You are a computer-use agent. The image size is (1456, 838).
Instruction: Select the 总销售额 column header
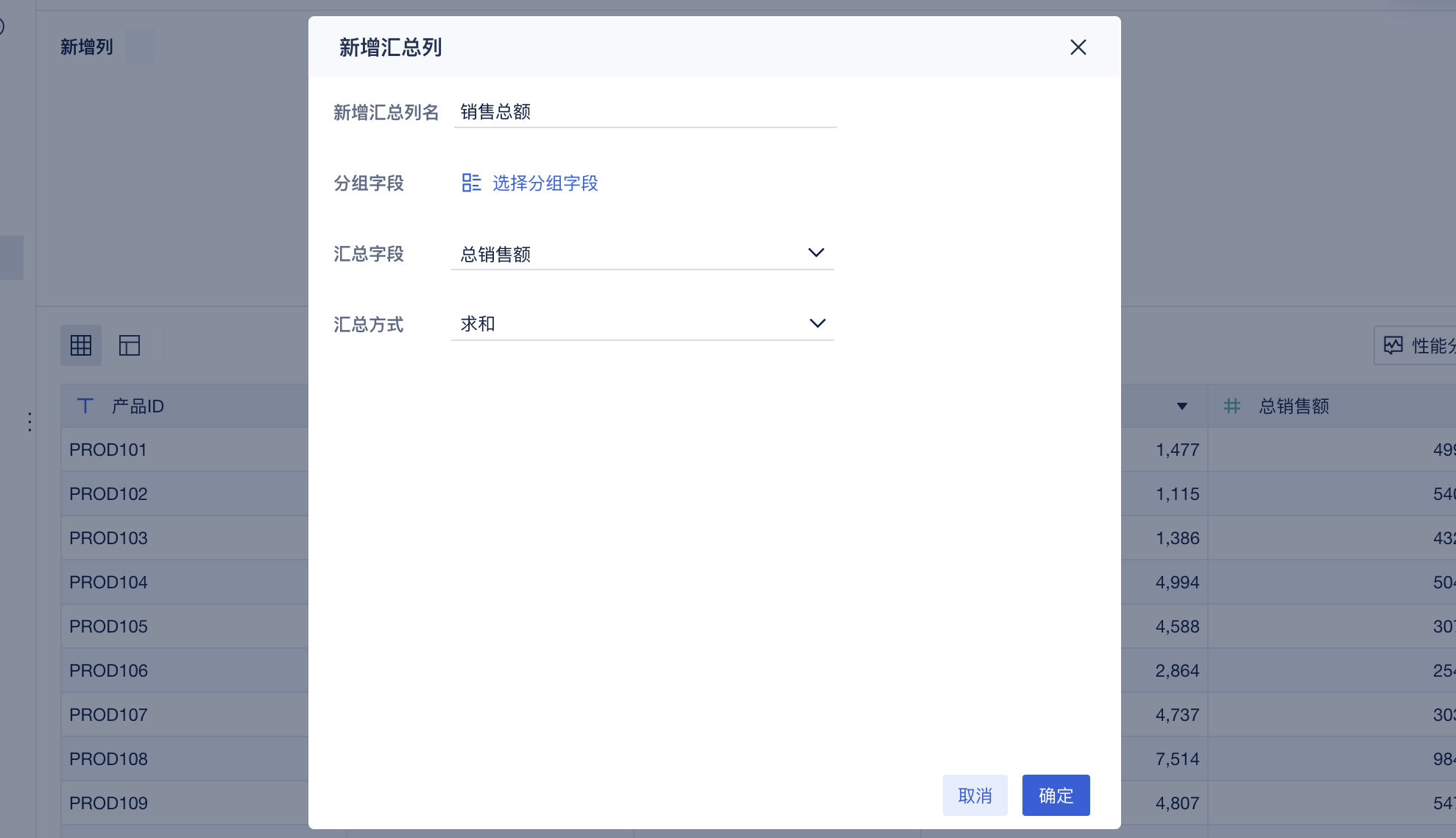1293,406
